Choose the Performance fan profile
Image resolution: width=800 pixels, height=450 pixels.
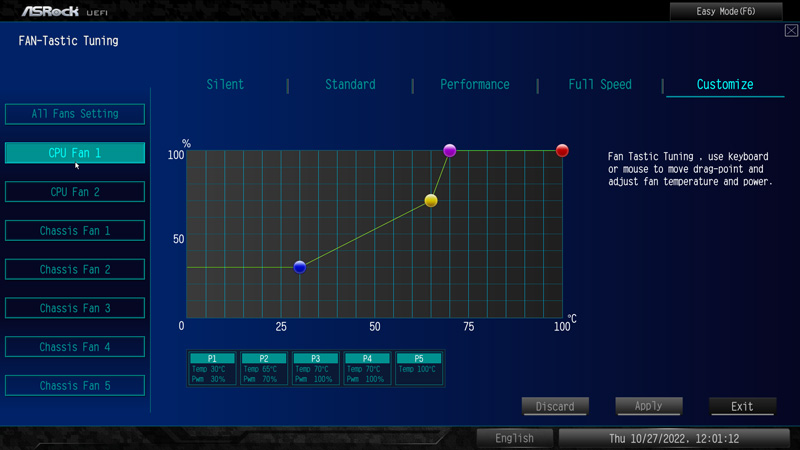475,85
